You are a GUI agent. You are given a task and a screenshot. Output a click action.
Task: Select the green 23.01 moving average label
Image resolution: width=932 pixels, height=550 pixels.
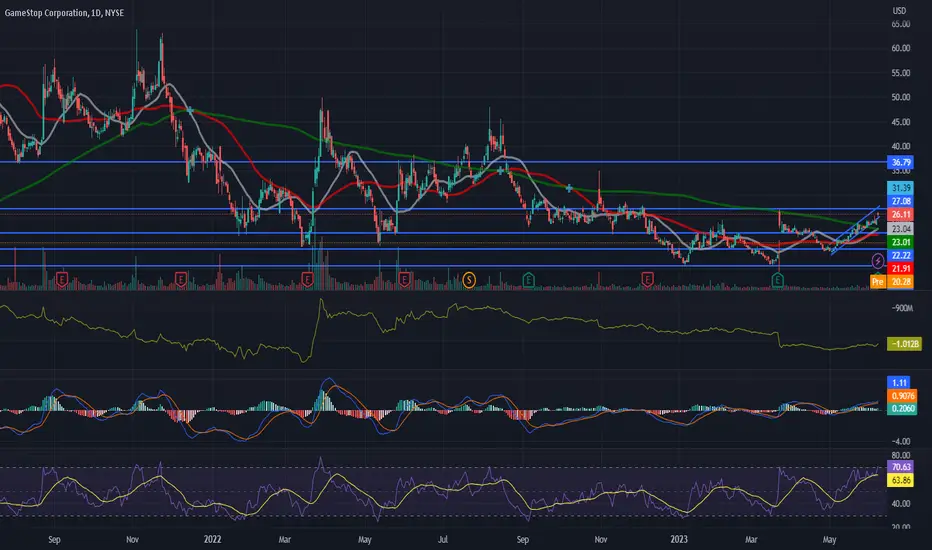click(900, 242)
